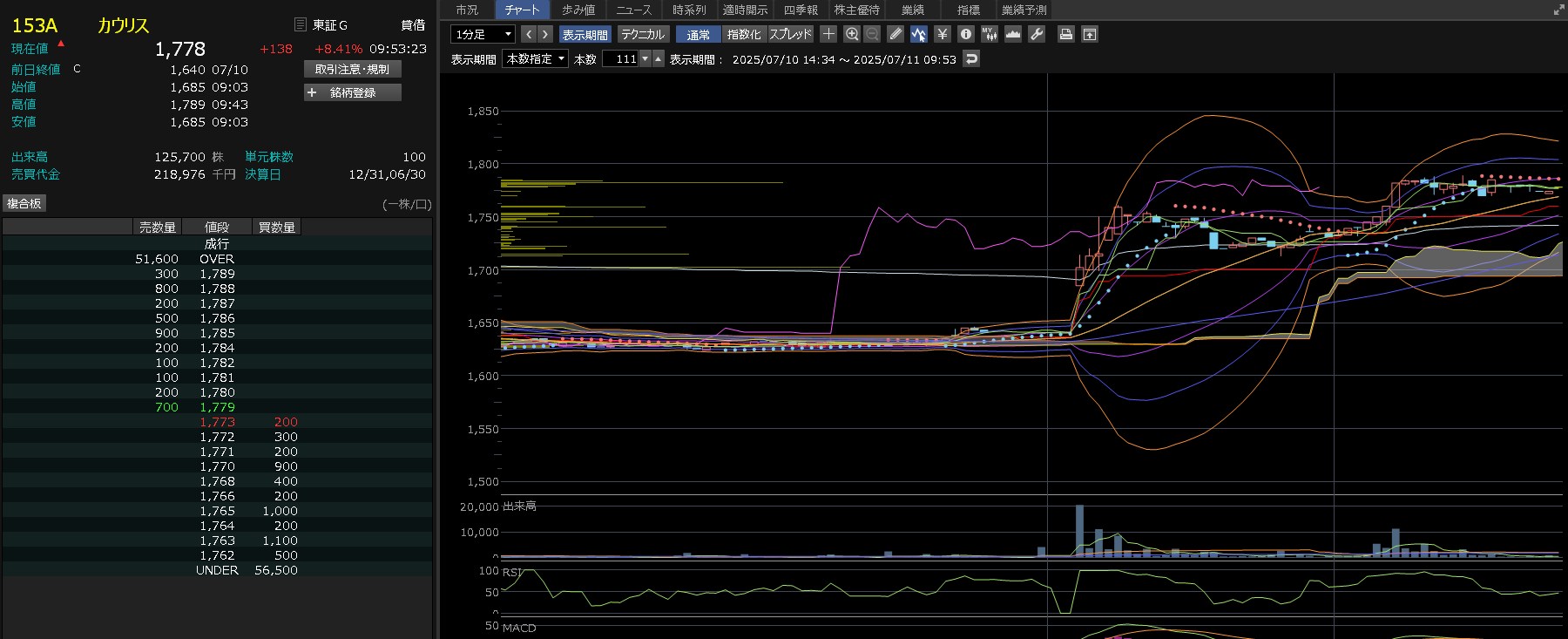Screen dimensions: 1568x639
Task: Click the 買数量 column header
Action: (x=277, y=228)
